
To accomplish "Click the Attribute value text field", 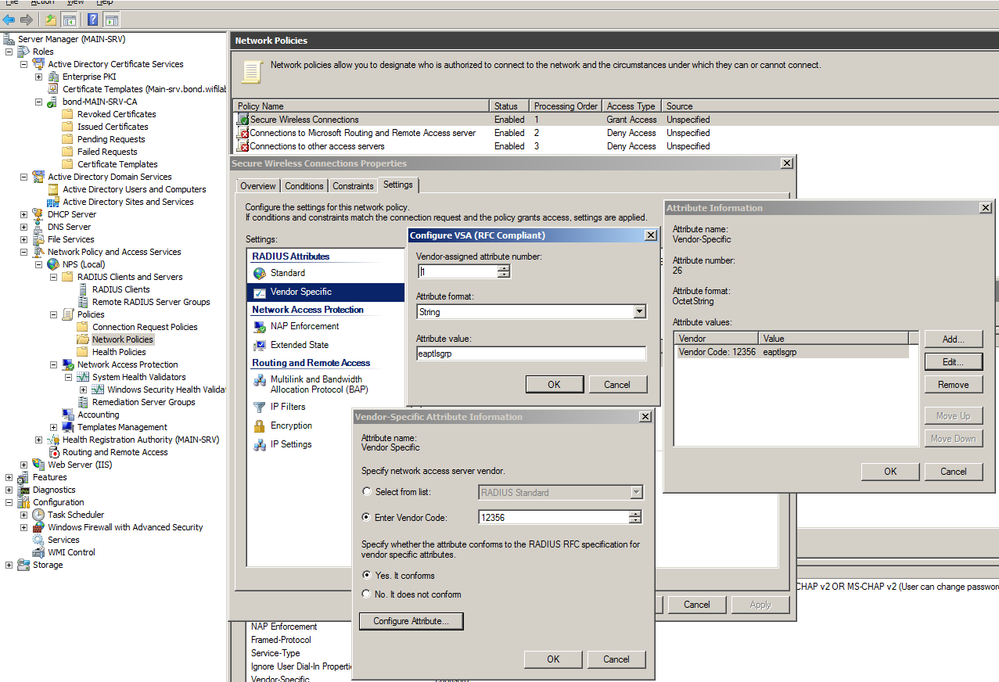I will (x=530, y=353).
